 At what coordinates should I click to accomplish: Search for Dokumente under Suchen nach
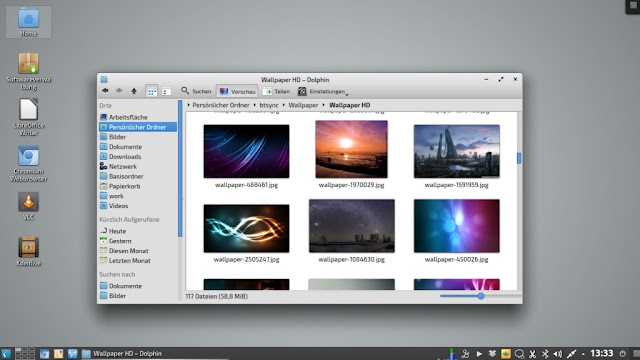coord(138,286)
